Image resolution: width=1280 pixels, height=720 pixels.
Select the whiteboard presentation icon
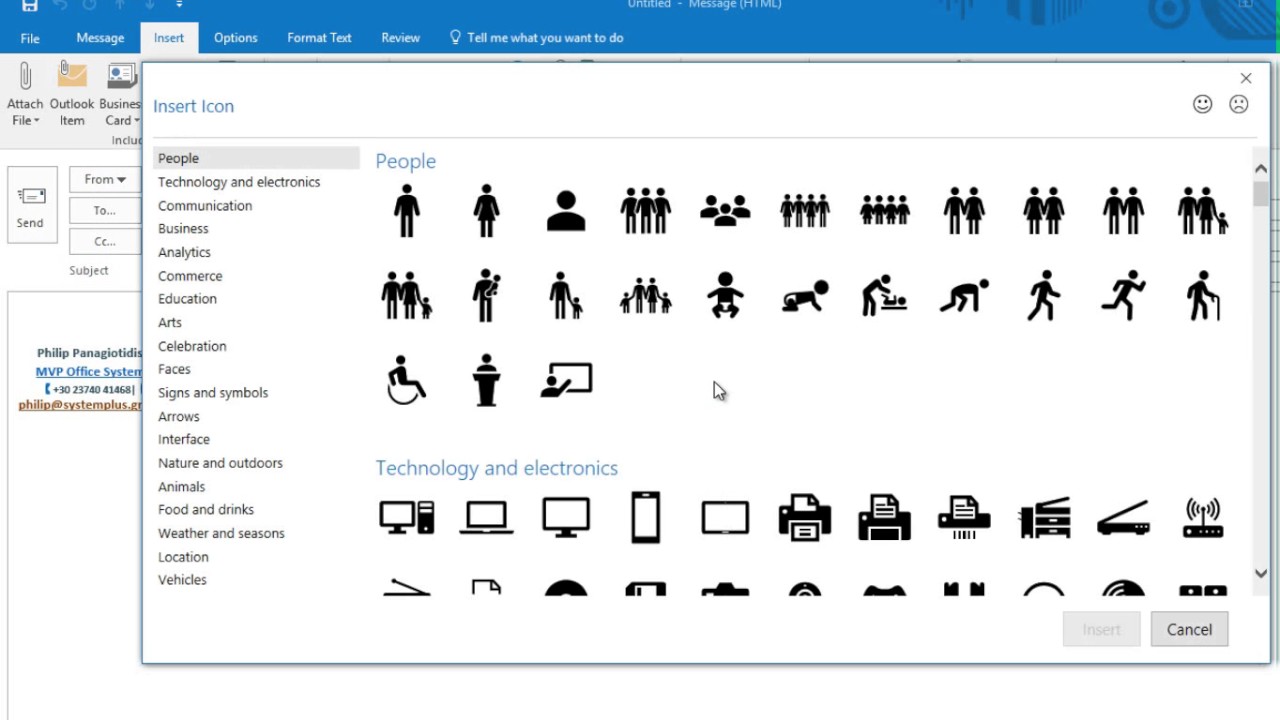coord(566,380)
